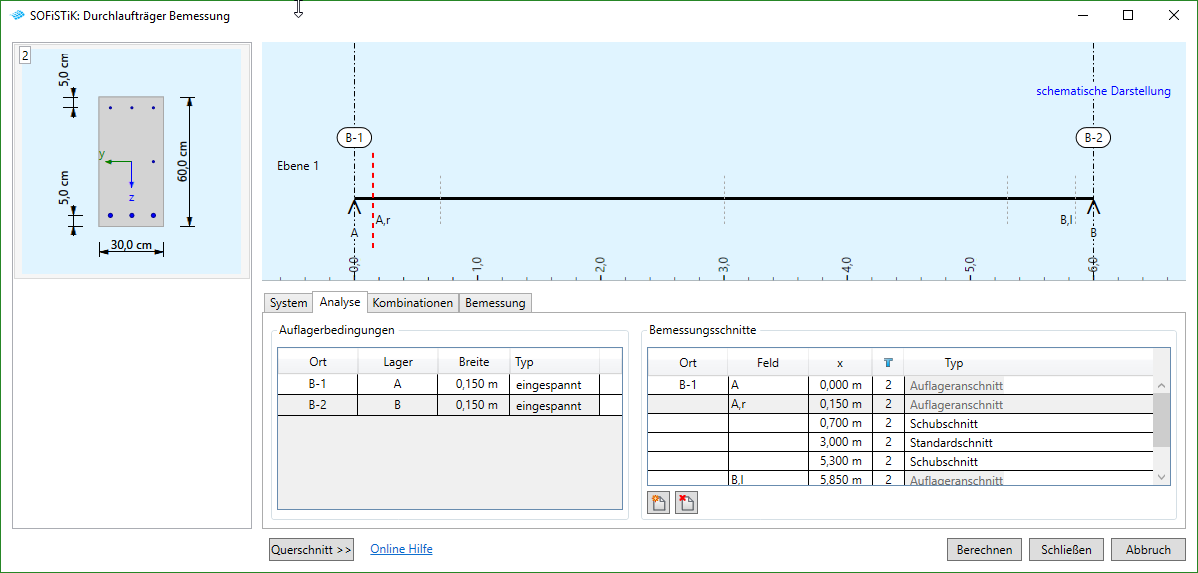Viewport: 1198px width, 573px height.
Task: Go to the Bemessung tab
Action: [495, 303]
